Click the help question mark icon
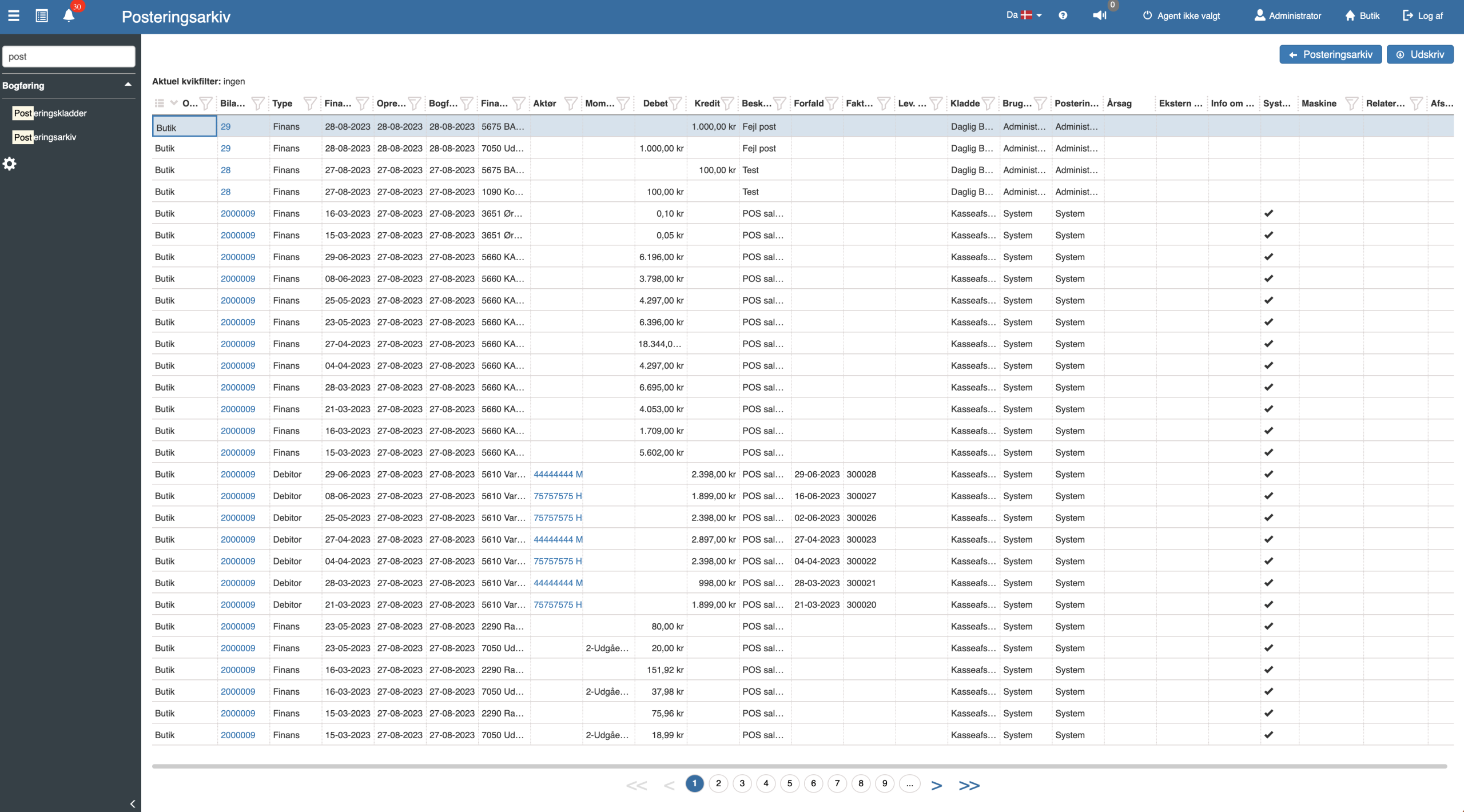The image size is (1464, 812). [1063, 15]
